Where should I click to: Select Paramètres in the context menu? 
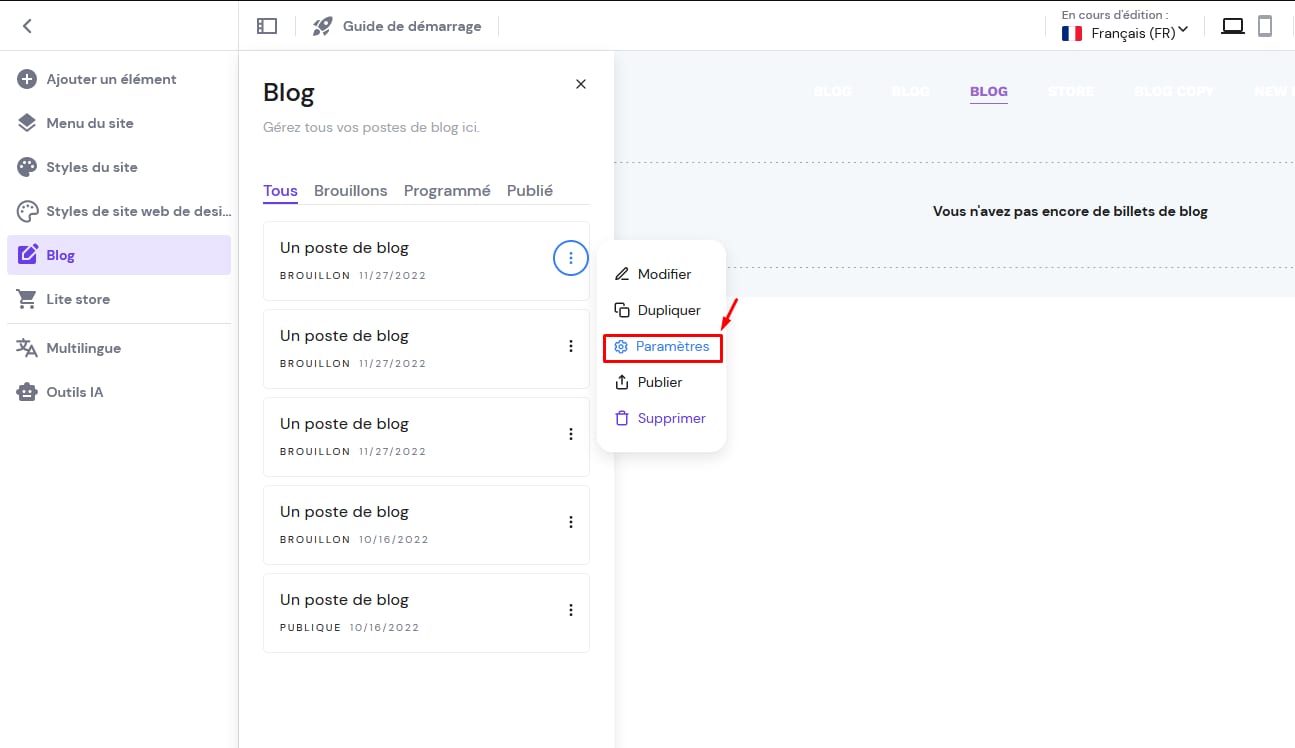point(663,347)
